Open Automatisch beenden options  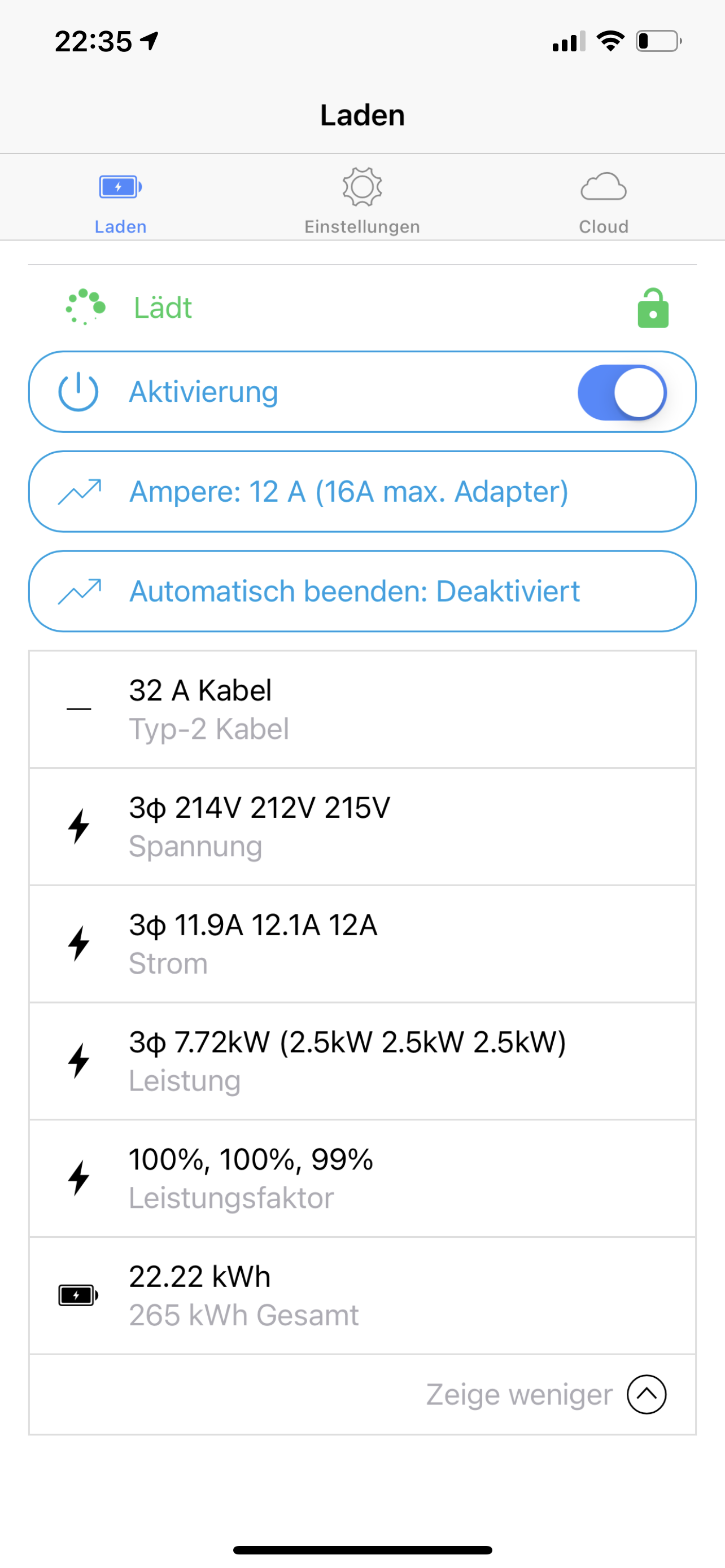pyautogui.click(x=362, y=592)
